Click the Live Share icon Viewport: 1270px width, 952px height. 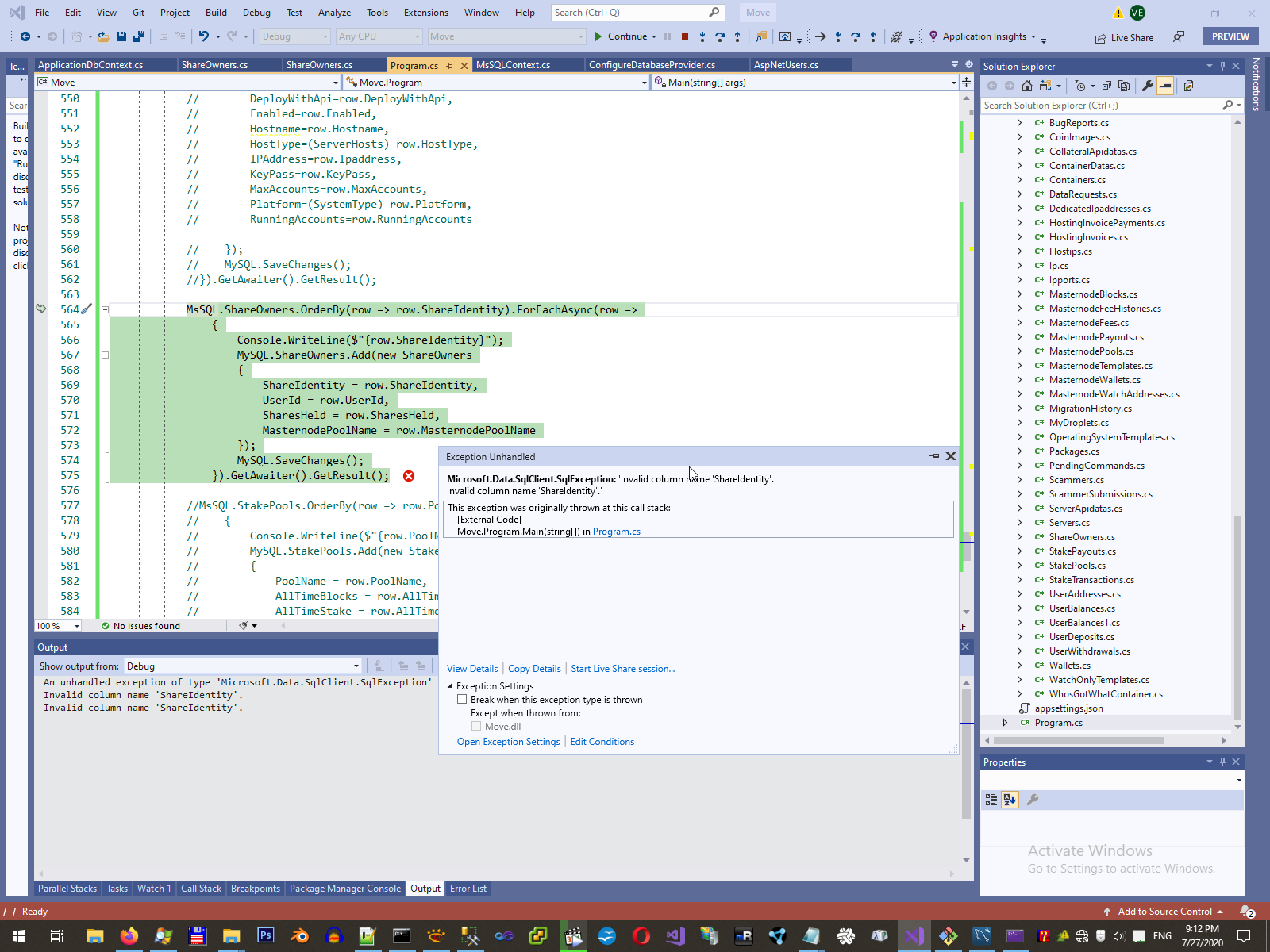pos(1100,38)
